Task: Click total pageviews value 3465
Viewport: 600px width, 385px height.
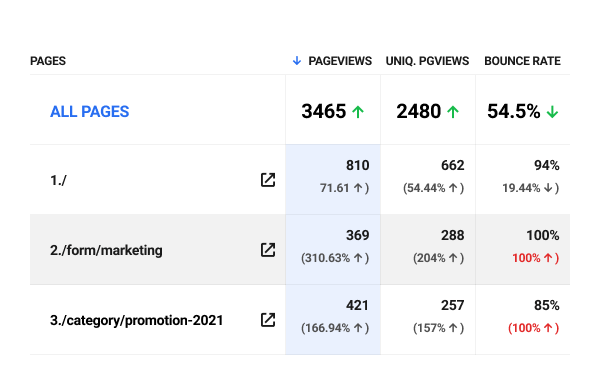Action: [324, 111]
